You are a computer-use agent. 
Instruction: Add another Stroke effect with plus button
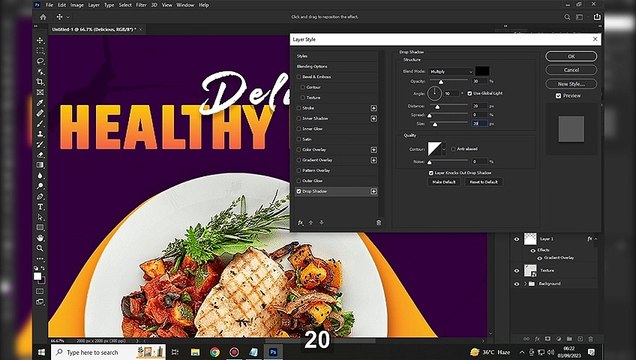tap(374, 108)
